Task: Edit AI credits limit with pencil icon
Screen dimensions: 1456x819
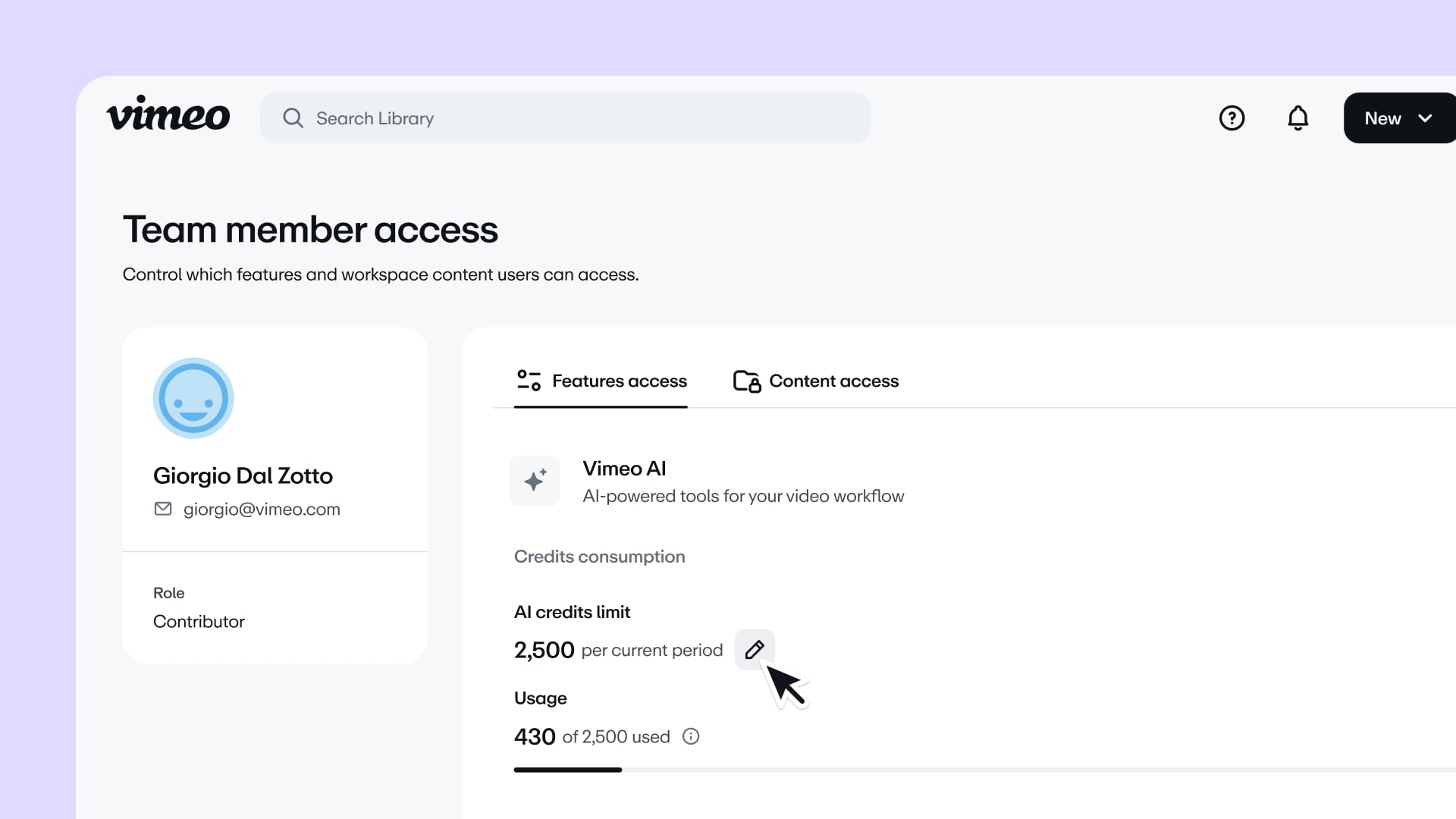Action: (x=755, y=650)
